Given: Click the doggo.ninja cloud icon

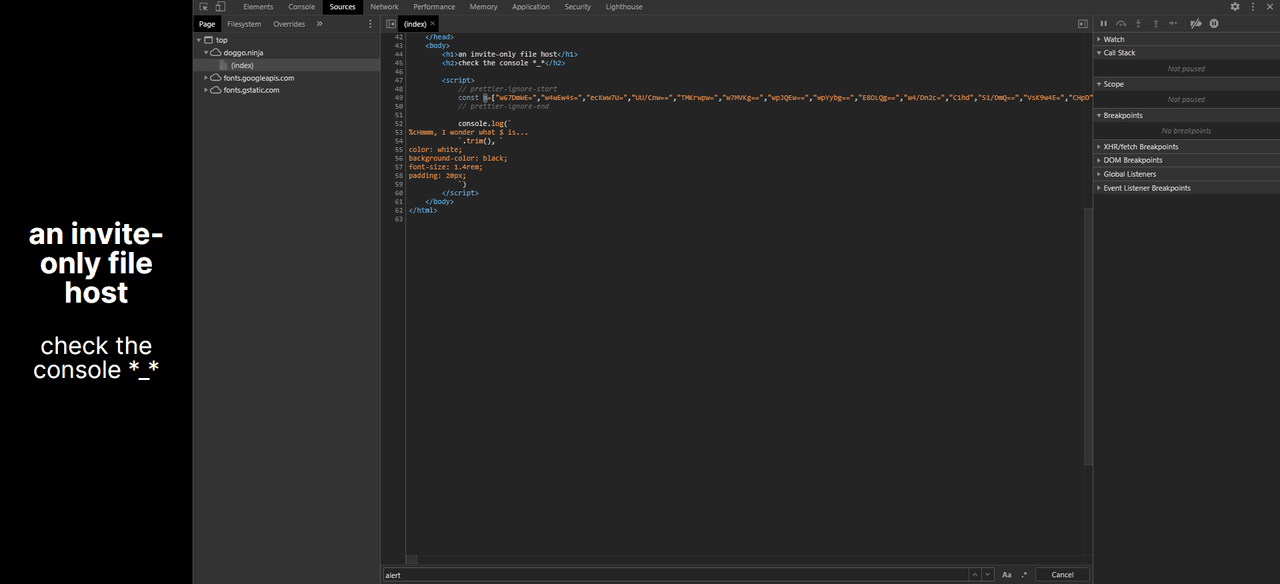Looking at the screenshot, I should pos(216,52).
